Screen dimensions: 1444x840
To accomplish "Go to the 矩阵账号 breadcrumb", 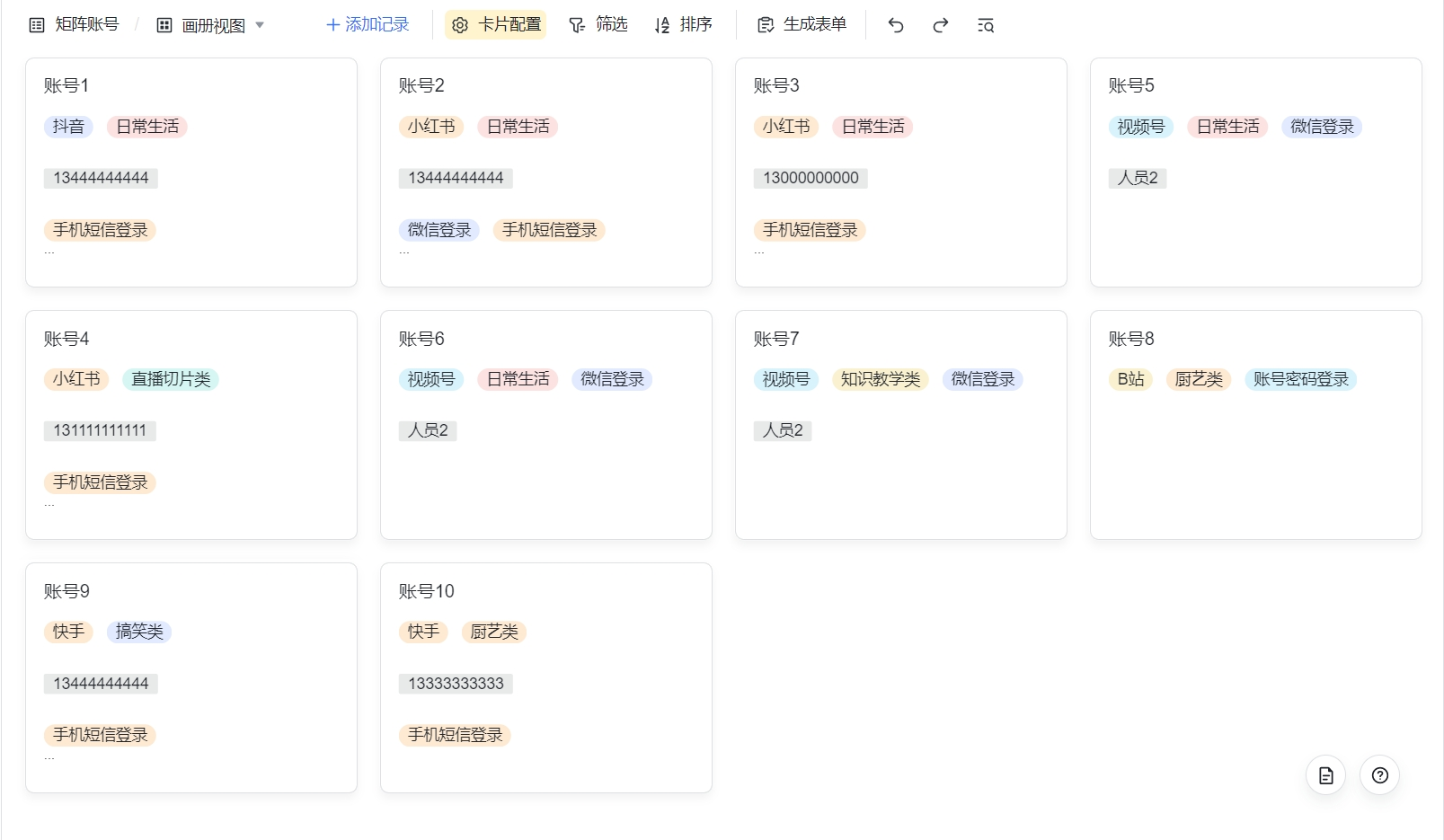I will 87,24.
